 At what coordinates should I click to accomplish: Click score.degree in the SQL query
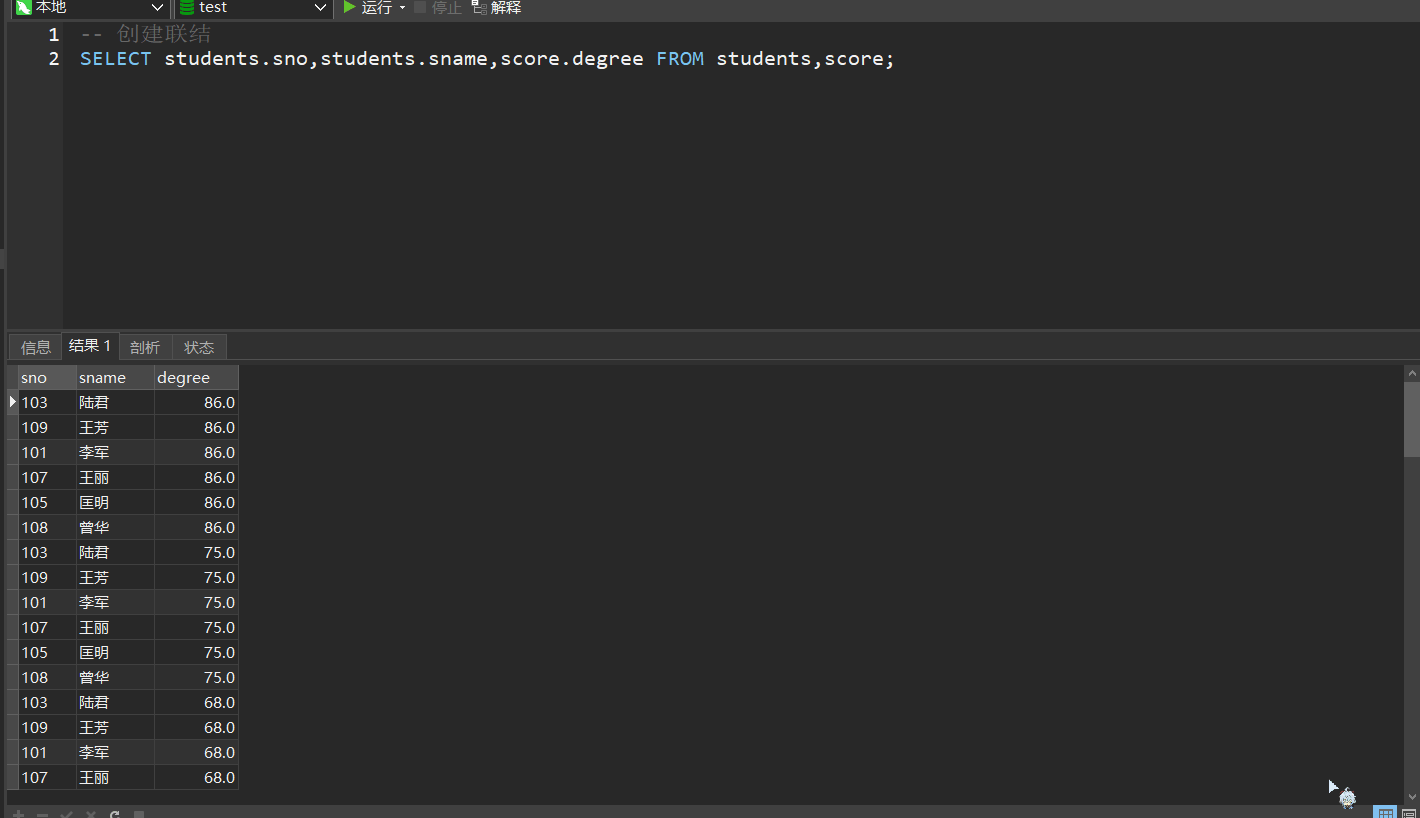(x=572, y=59)
